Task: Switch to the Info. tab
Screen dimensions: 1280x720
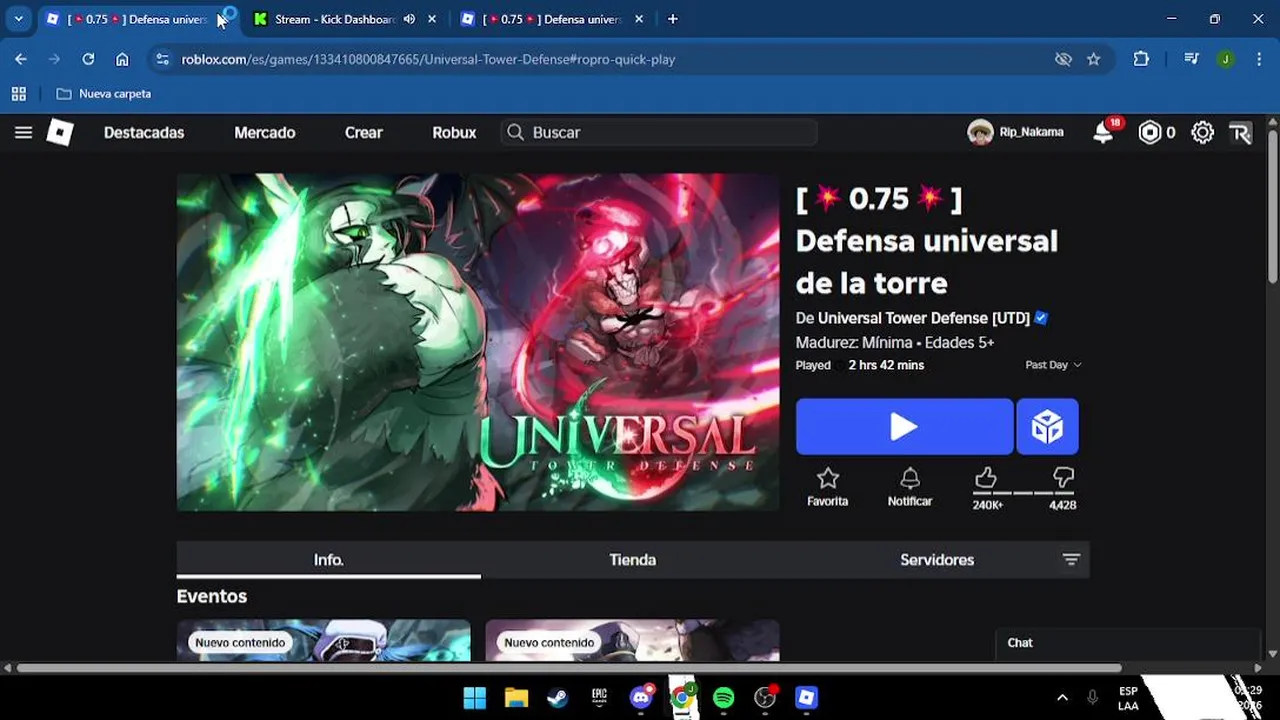Action: tap(328, 560)
